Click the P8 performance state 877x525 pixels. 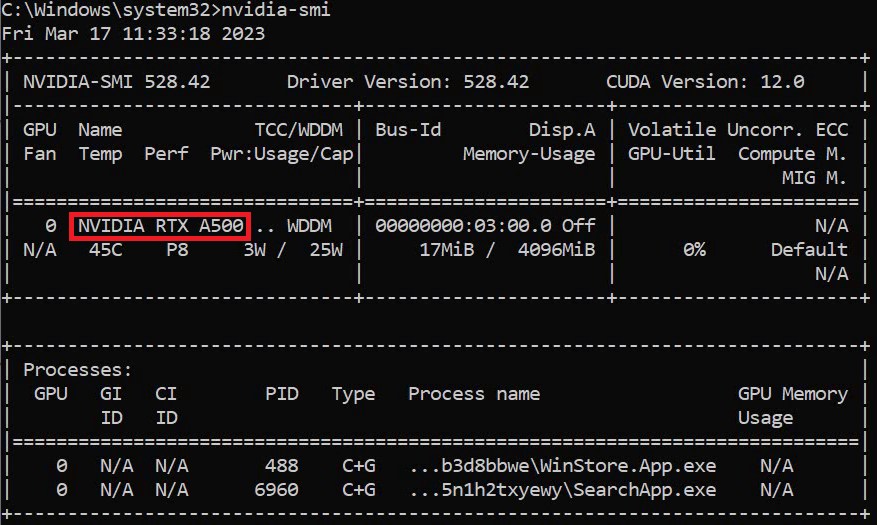pos(177,250)
